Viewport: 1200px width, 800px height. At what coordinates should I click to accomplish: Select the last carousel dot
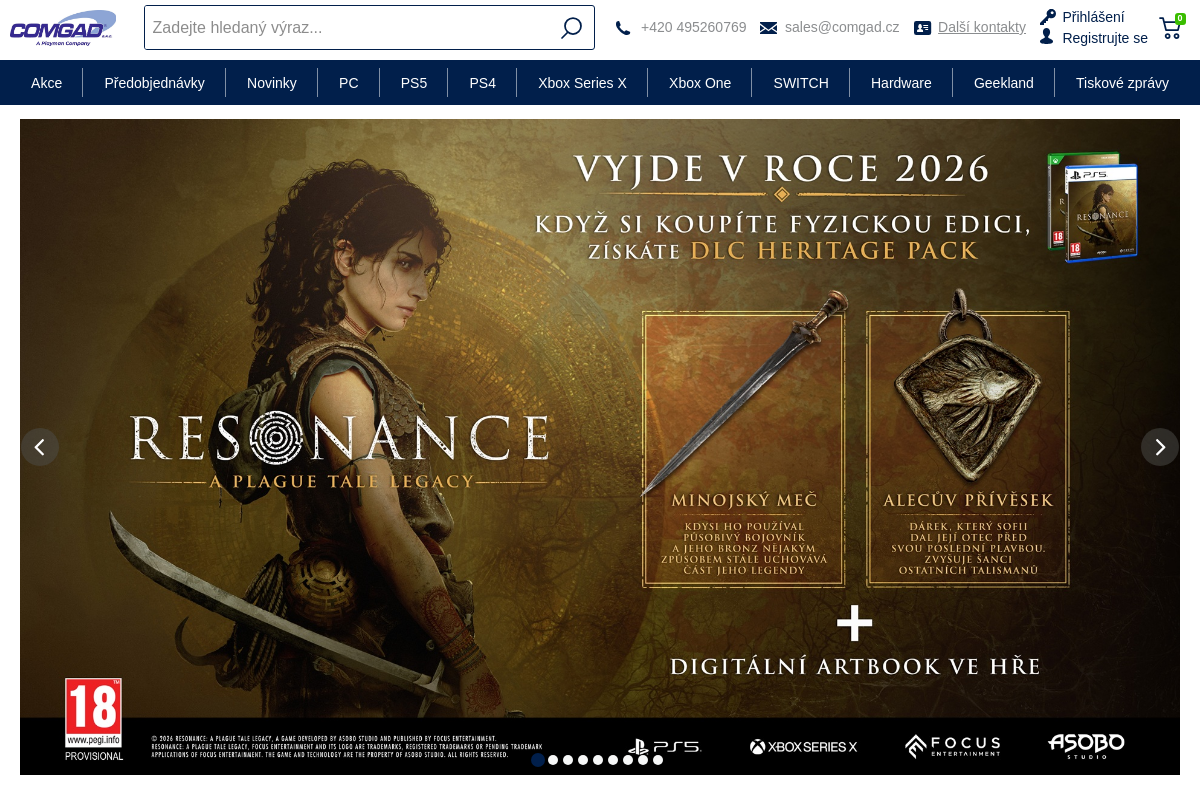click(658, 760)
